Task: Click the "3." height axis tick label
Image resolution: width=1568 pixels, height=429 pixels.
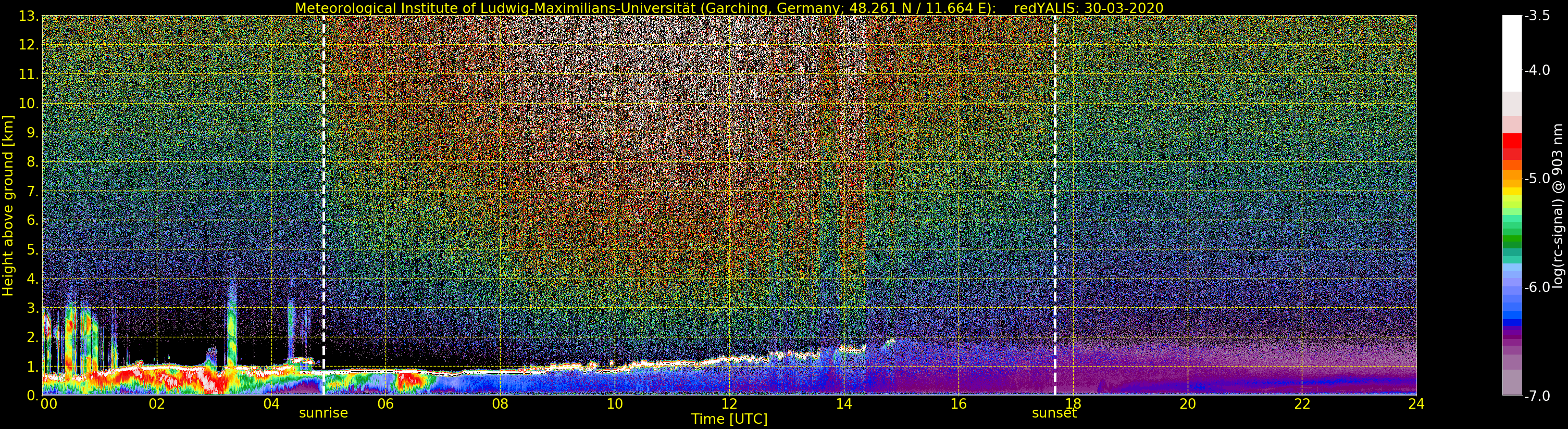Action: coord(32,308)
